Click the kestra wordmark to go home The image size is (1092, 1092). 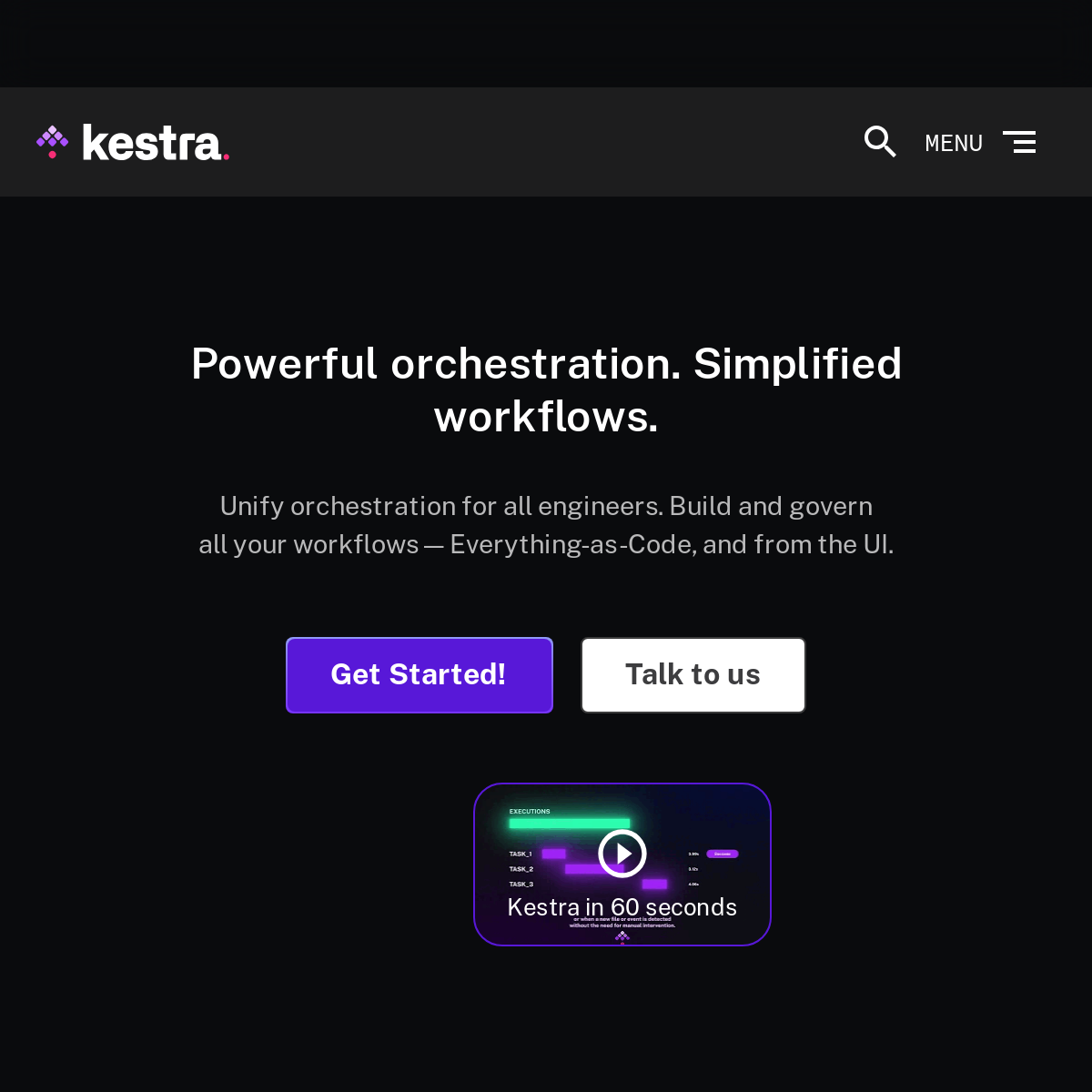click(x=153, y=143)
